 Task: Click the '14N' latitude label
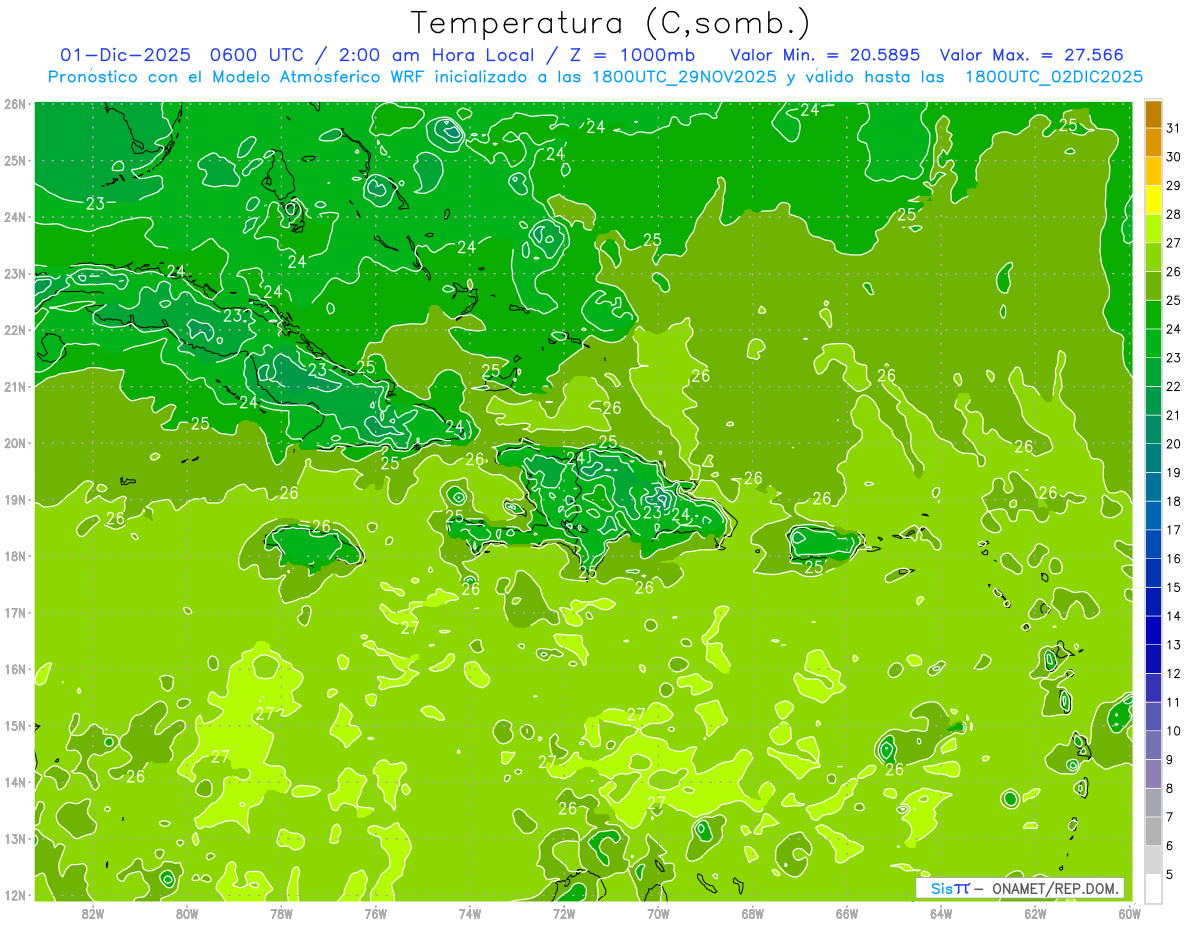pos(15,782)
